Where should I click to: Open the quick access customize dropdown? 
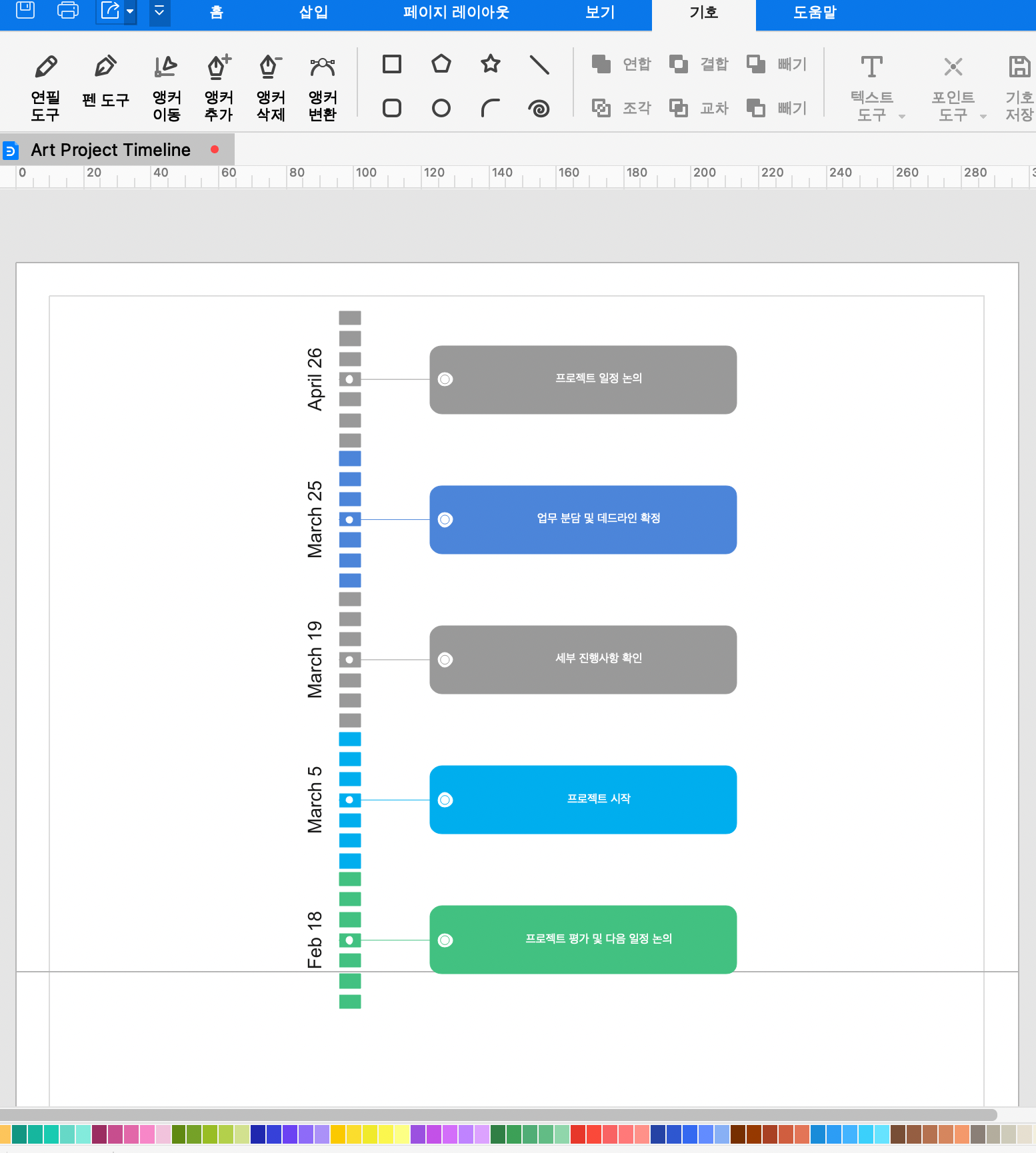click(159, 11)
